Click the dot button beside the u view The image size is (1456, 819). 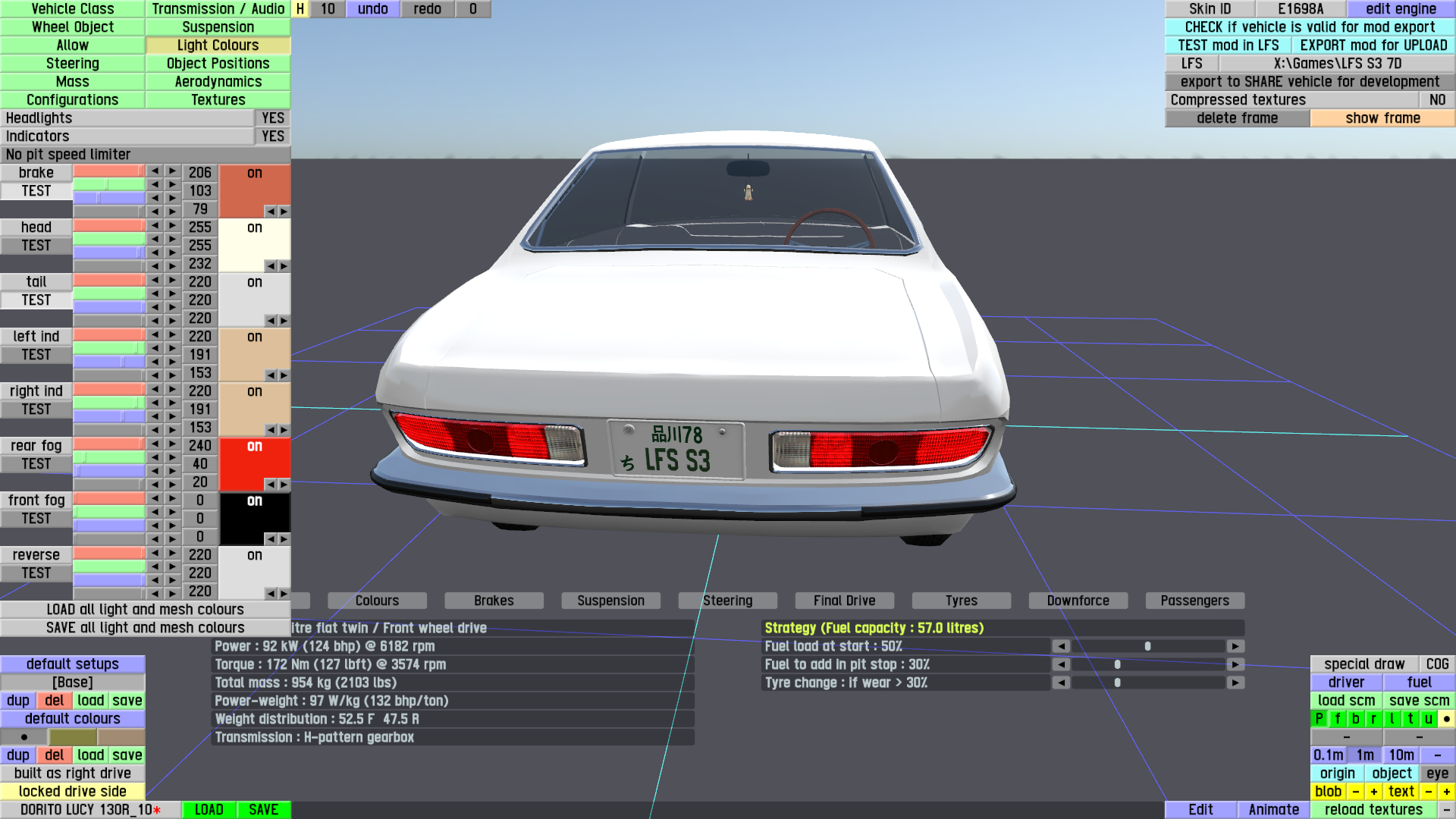coord(1447,719)
